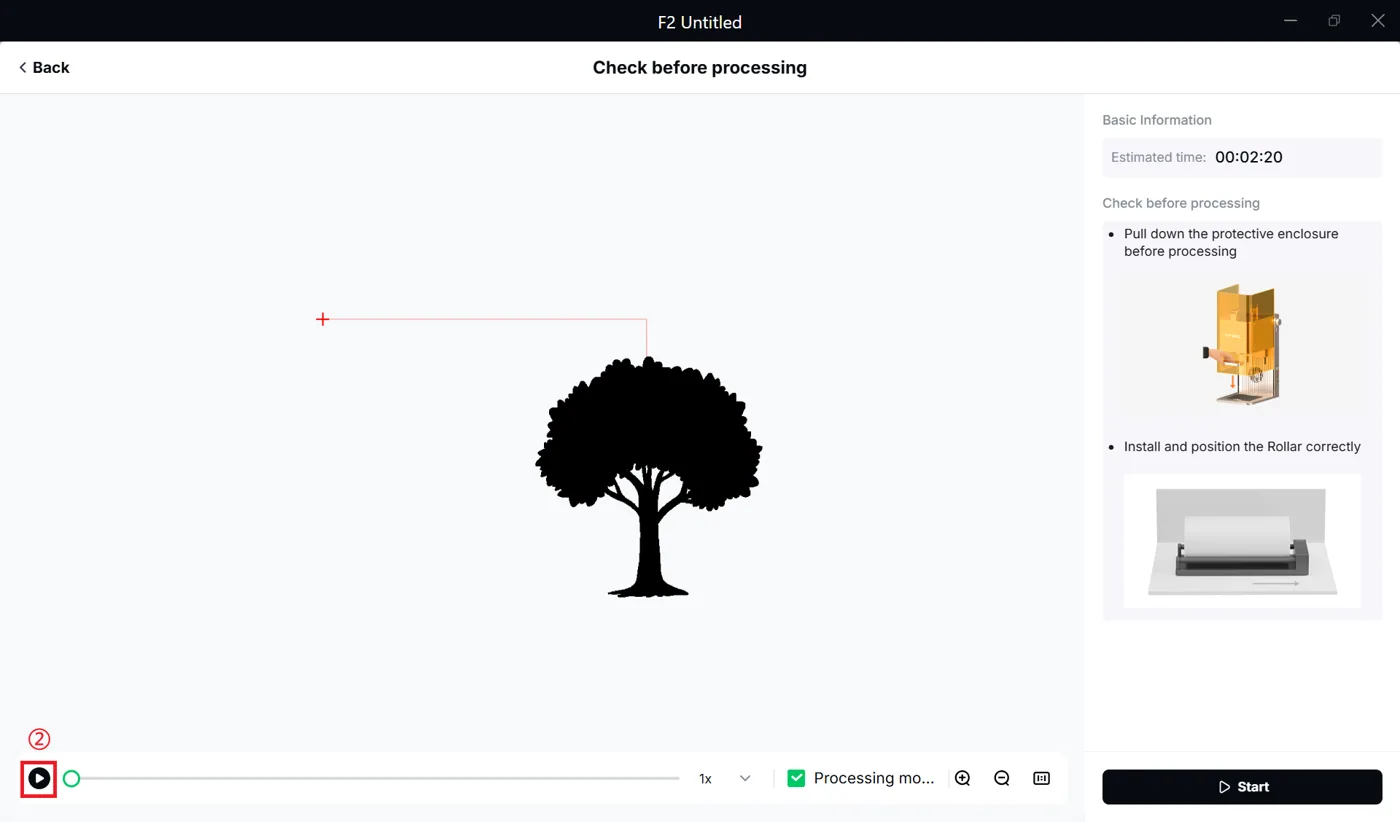Viewport: 1400px width, 822px height.
Task: Click the green preview progress slider handle
Action: [x=71, y=778]
